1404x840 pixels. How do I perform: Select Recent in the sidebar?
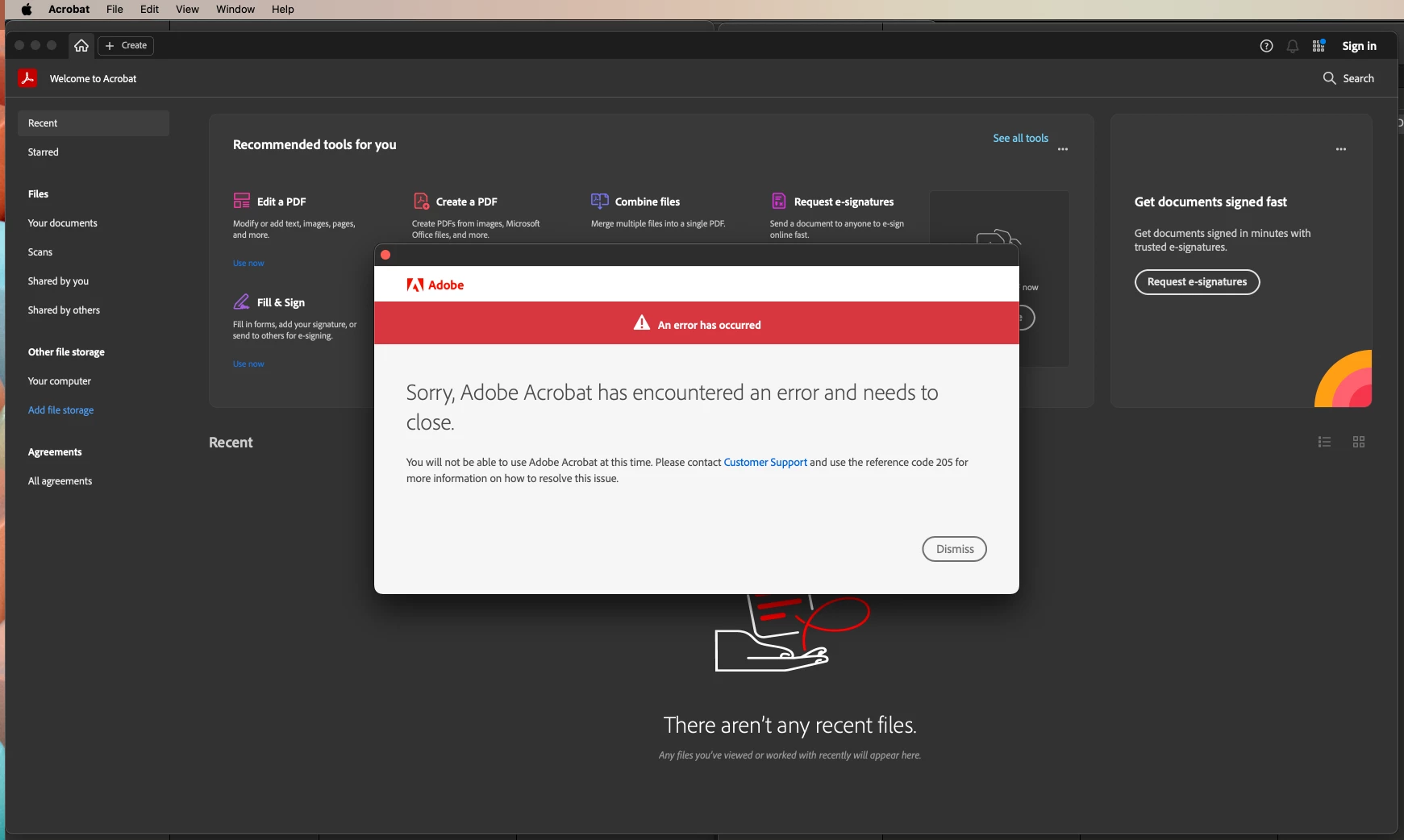(x=94, y=123)
